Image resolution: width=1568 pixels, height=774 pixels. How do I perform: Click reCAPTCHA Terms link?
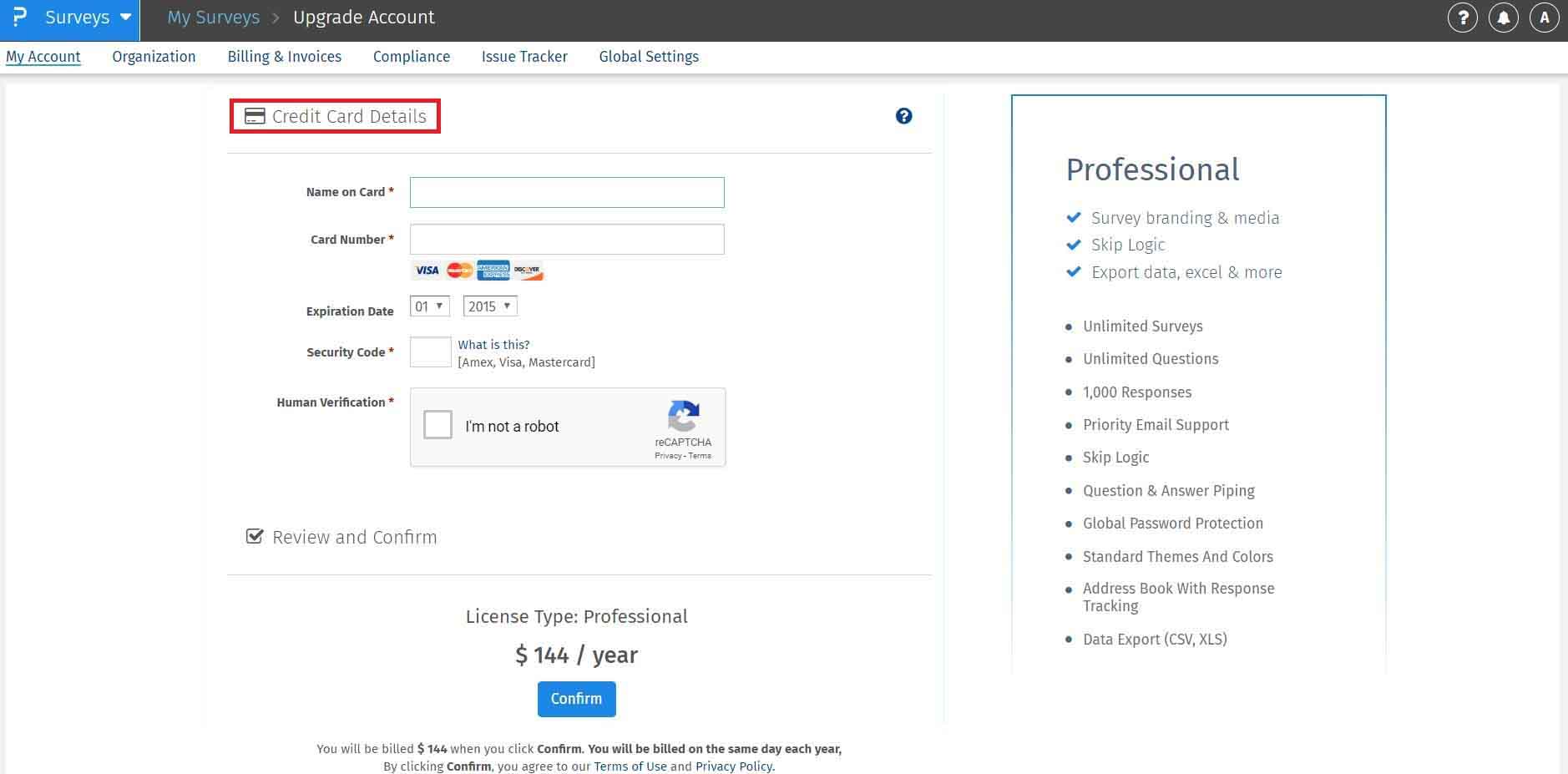pyautogui.click(x=700, y=456)
